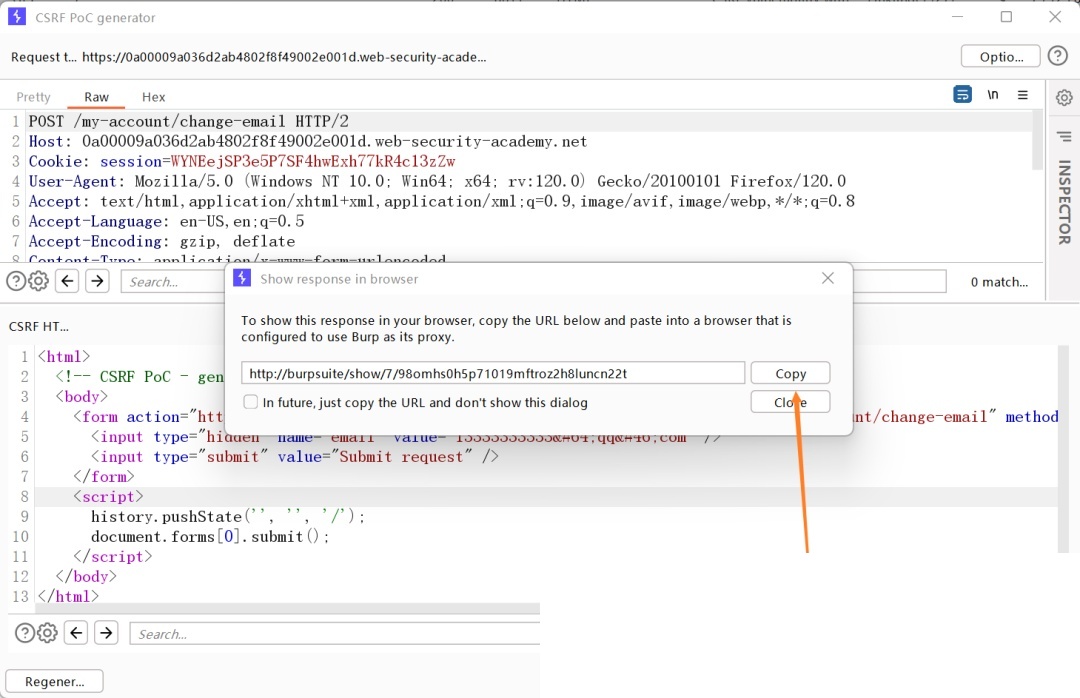
Task: Switch to the Pretty tab
Action: (x=33, y=97)
